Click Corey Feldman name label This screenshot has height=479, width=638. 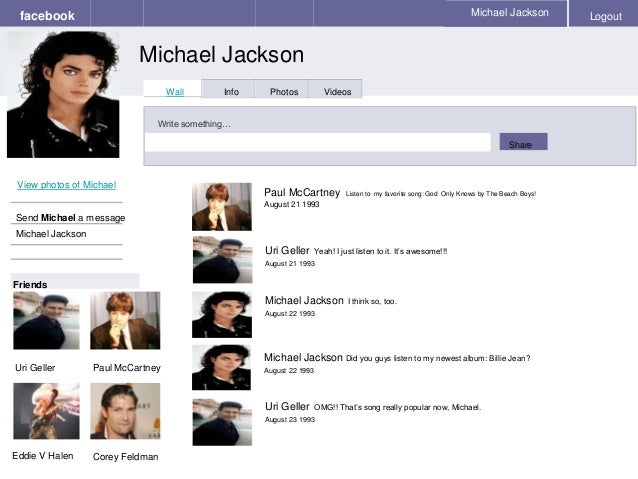pyautogui.click(x=125, y=457)
